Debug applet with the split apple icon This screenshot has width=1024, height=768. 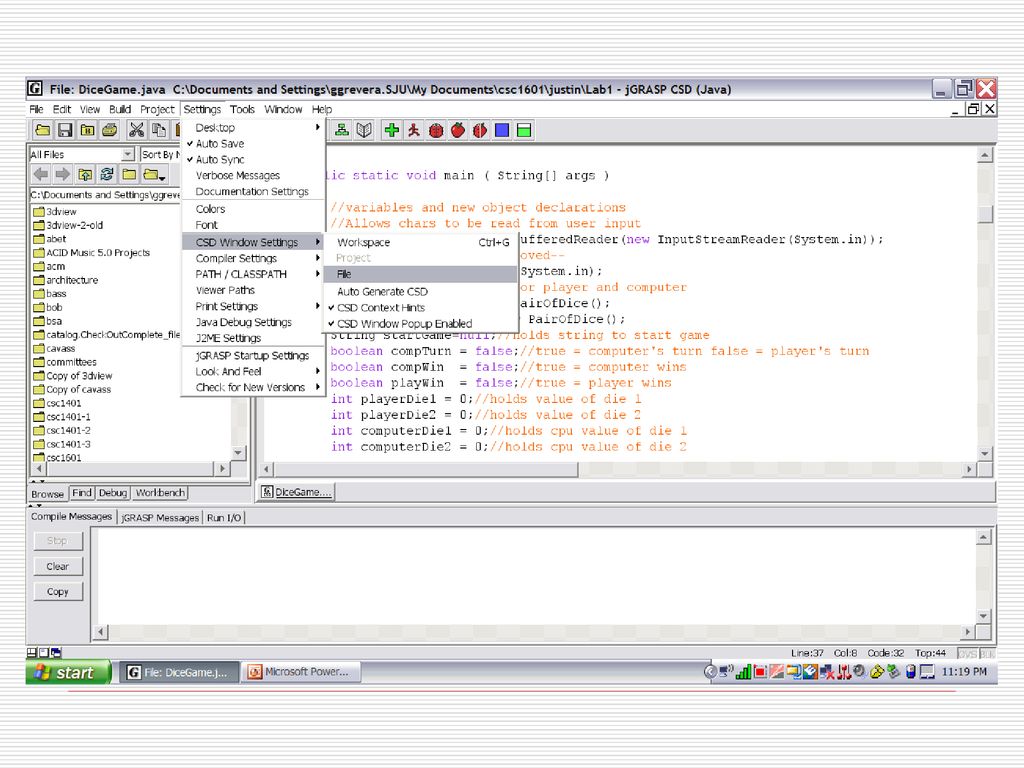tap(480, 130)
